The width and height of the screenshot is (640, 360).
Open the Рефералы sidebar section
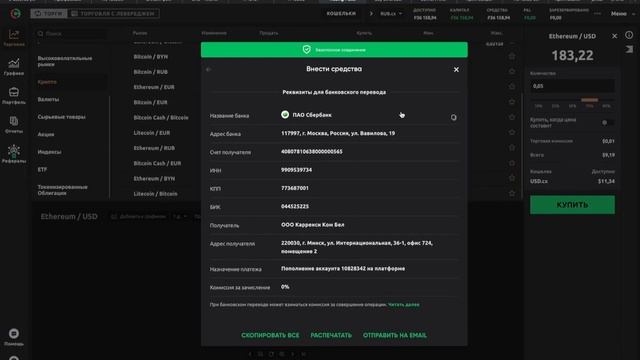14,154
